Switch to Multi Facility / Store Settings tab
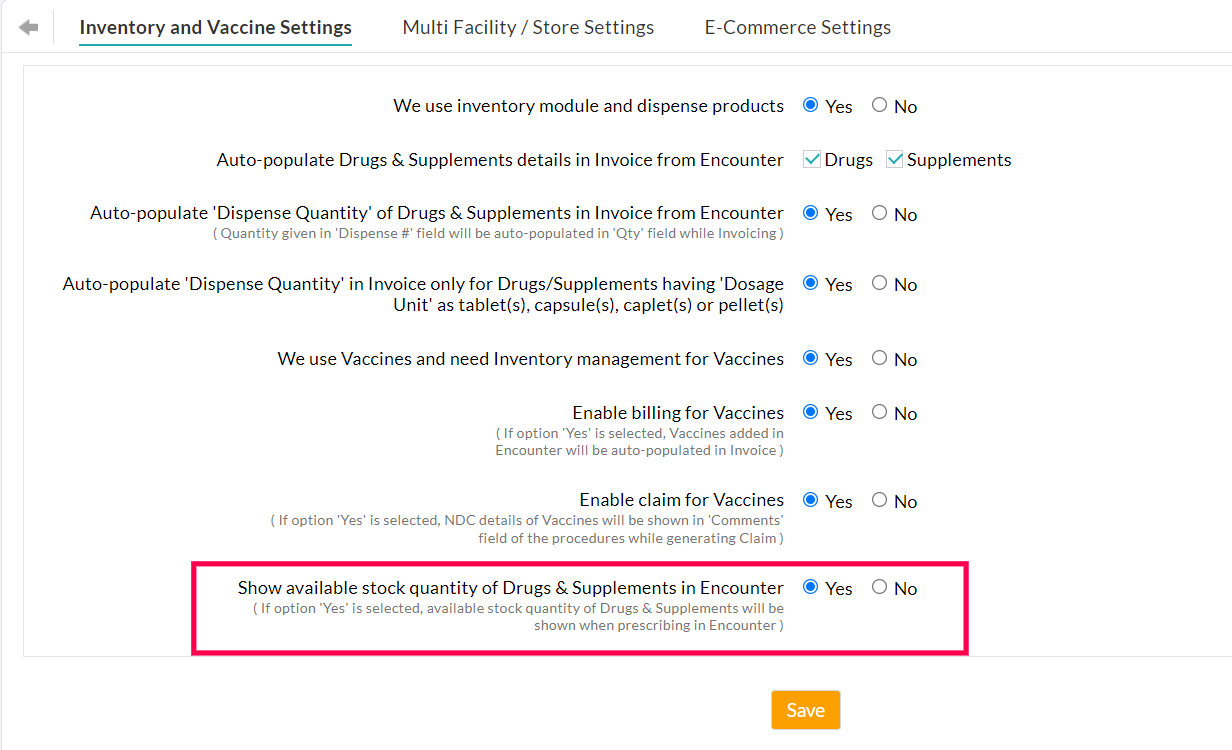Viewport: 1232px width, 750px height. [527, 27]
